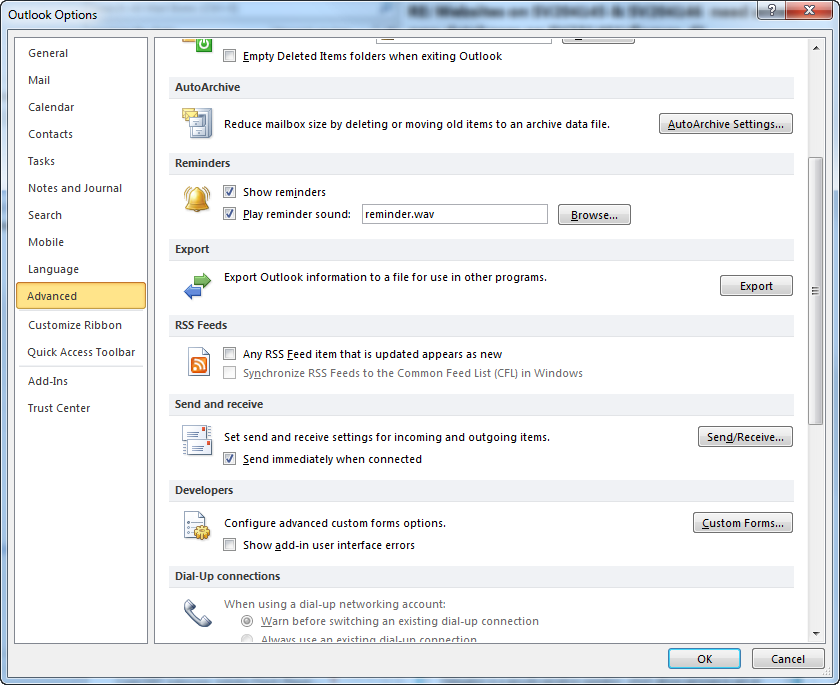Open Send/Receive settings
The height and width of the screenshot is (685, 840).
[x=745, y=437]
